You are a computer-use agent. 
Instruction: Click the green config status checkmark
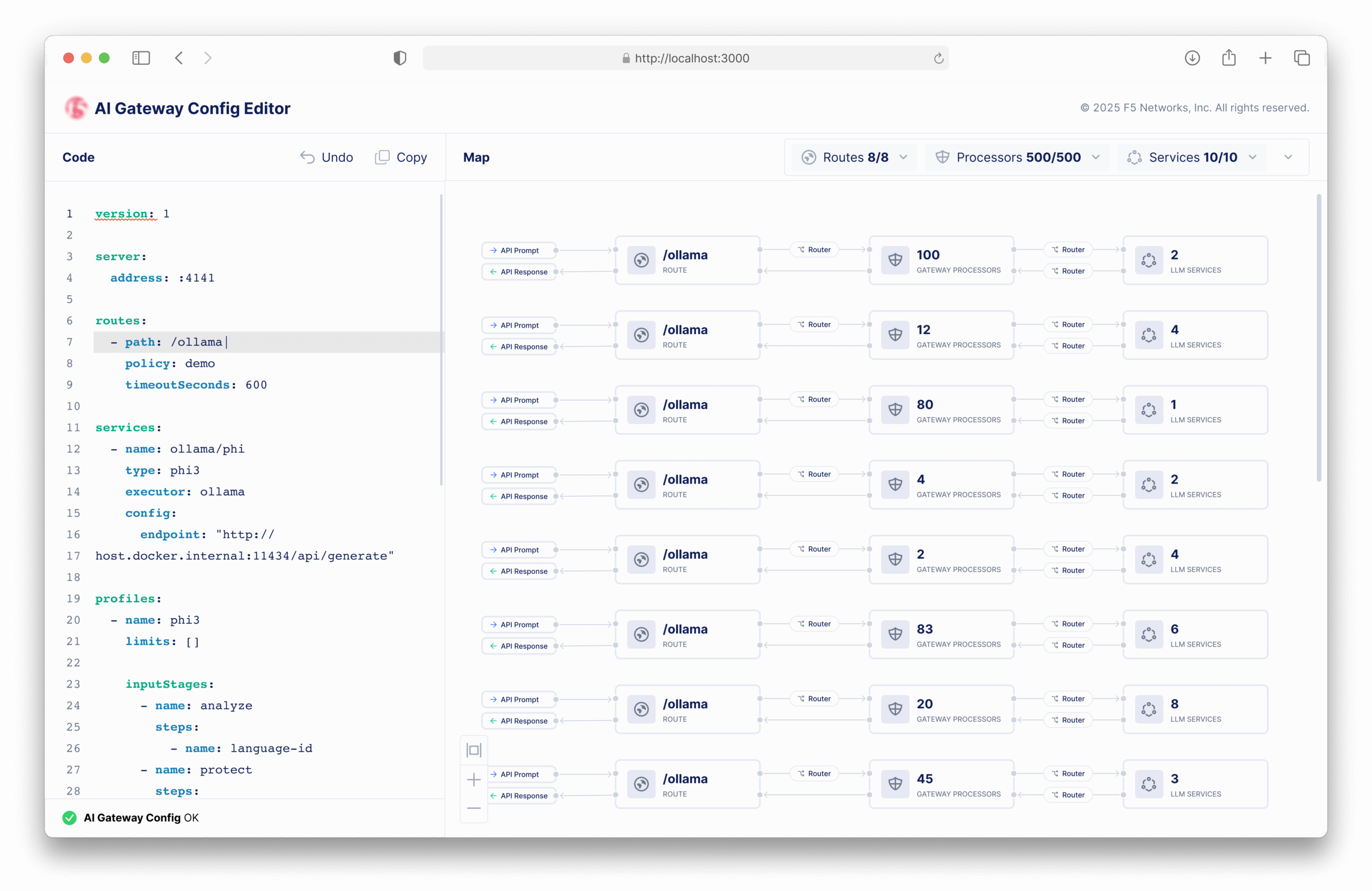point(70,817)
